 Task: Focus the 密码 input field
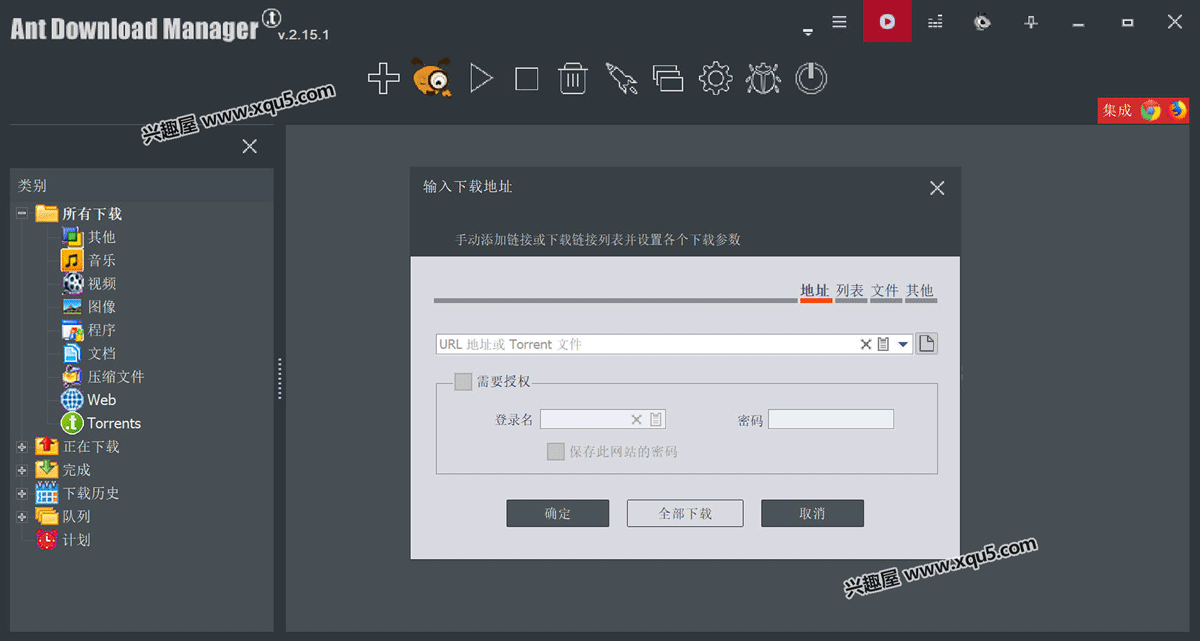tap(831, 419)
